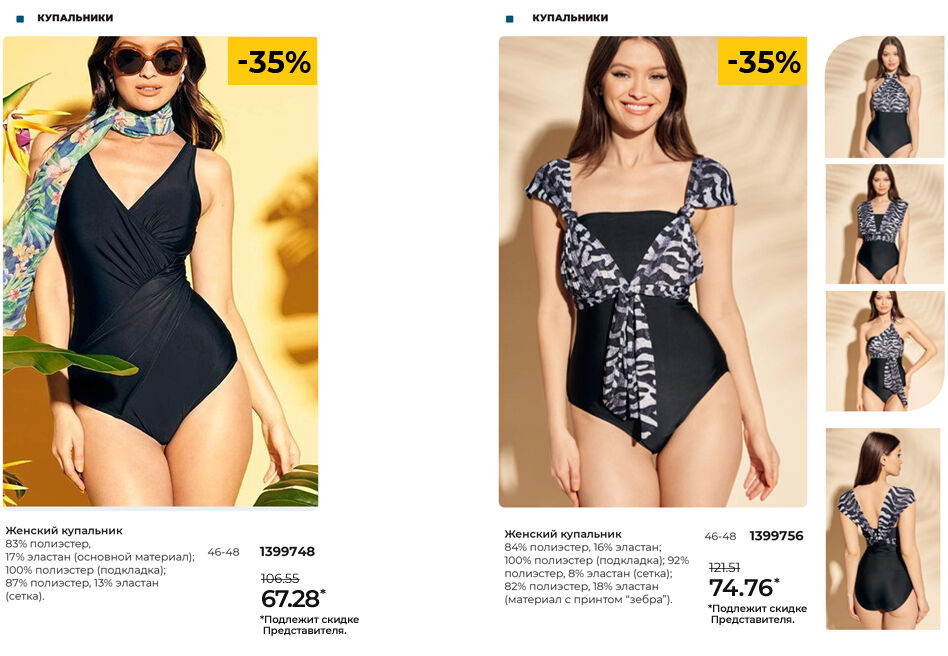Screen dimensions: 948x656
Task: View the one-shoulder styling thumbnail
Action: point(885,351)
